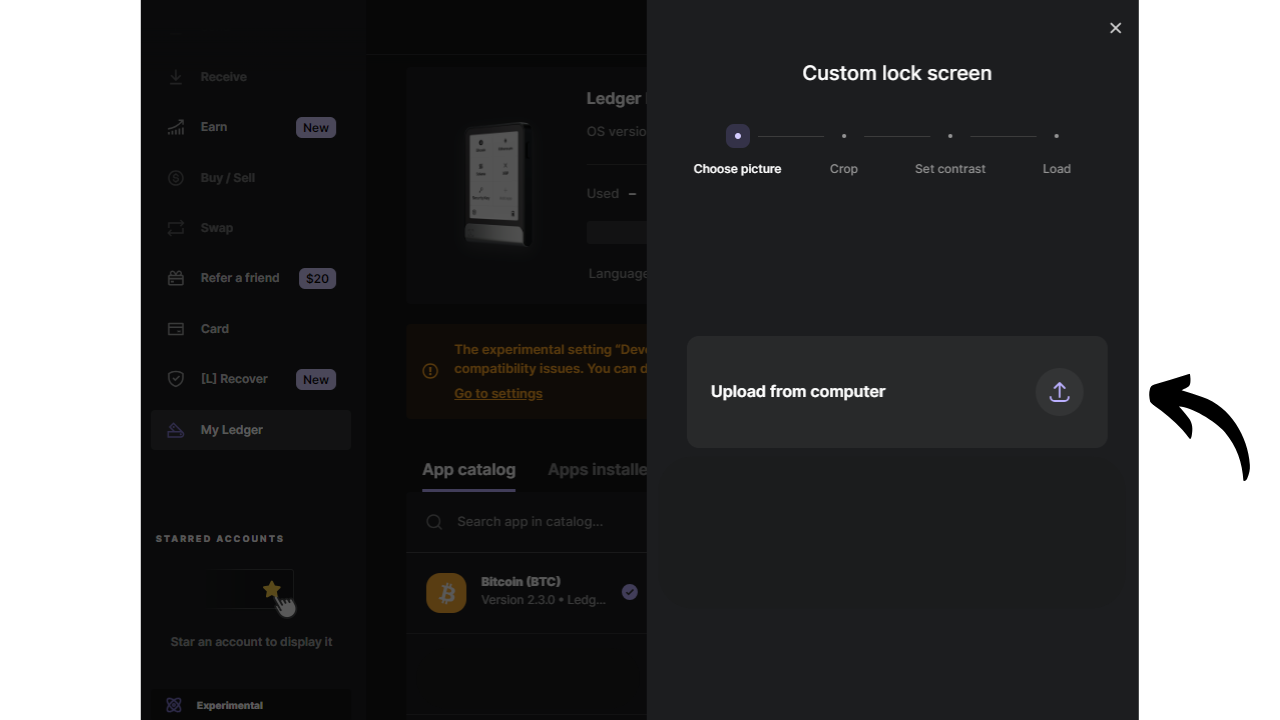Click the Refer a friend gift icon
This screenshot has width=1280, height=720.
(176, 278)
